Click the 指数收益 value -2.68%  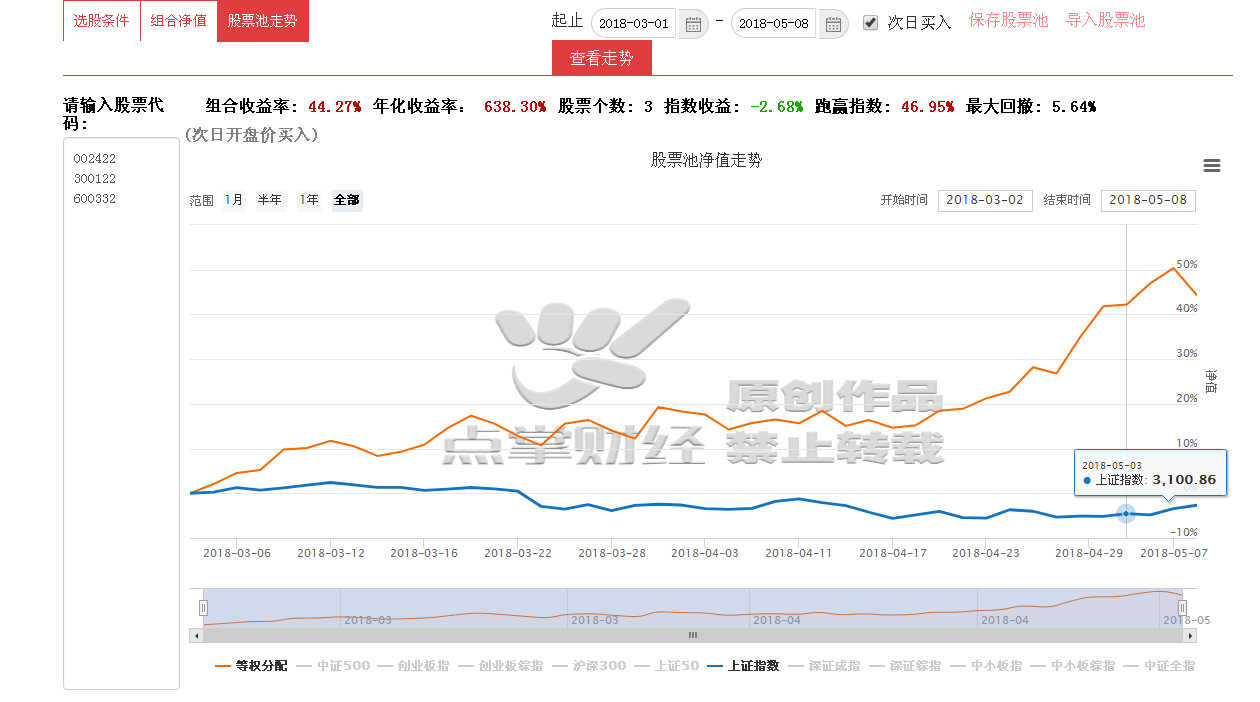click(776, 106)
